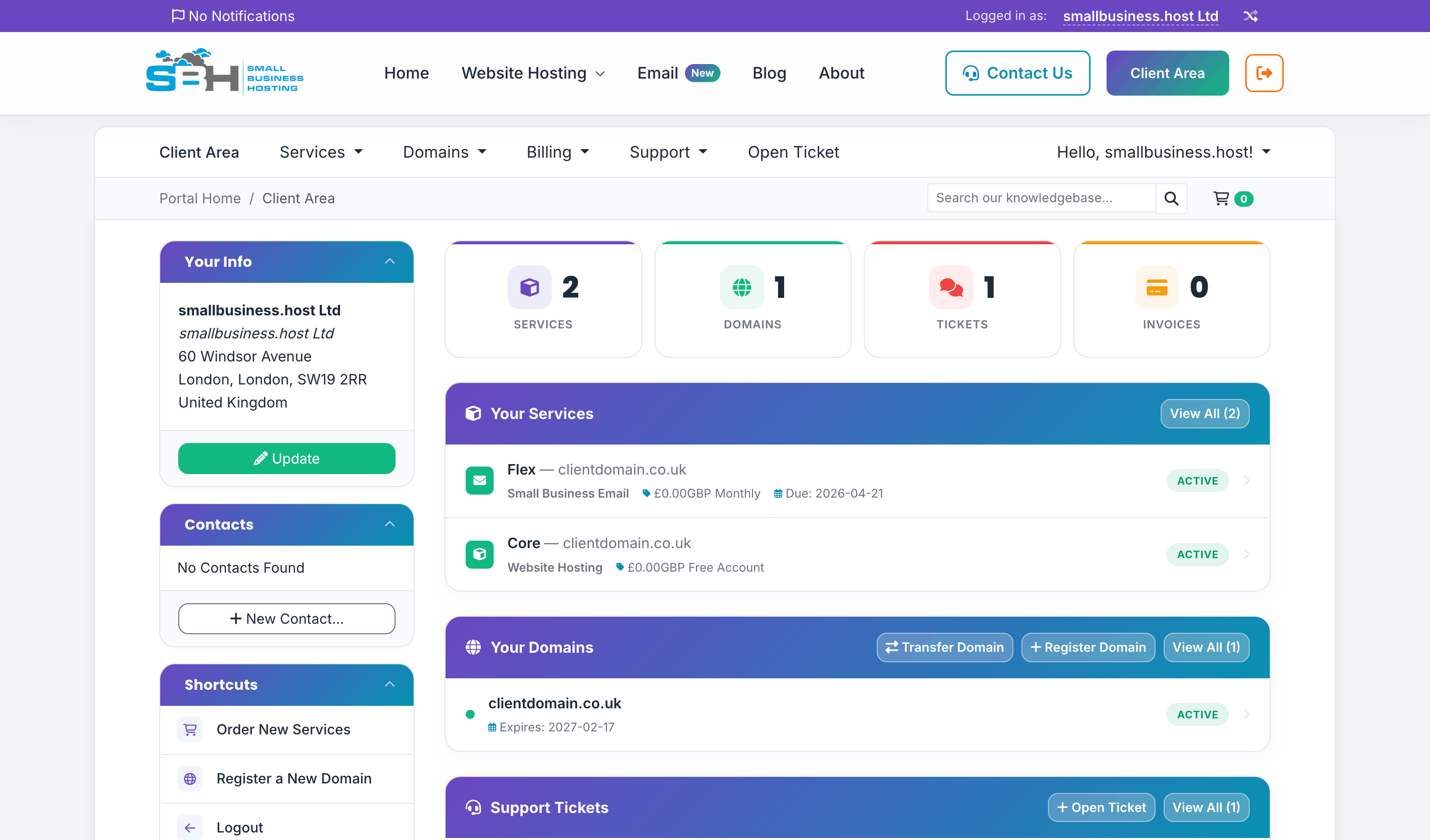This screenshot has width=1430, height=840.
Task: Click the Order New Services cart icon
Action: [x=190, y=729]
